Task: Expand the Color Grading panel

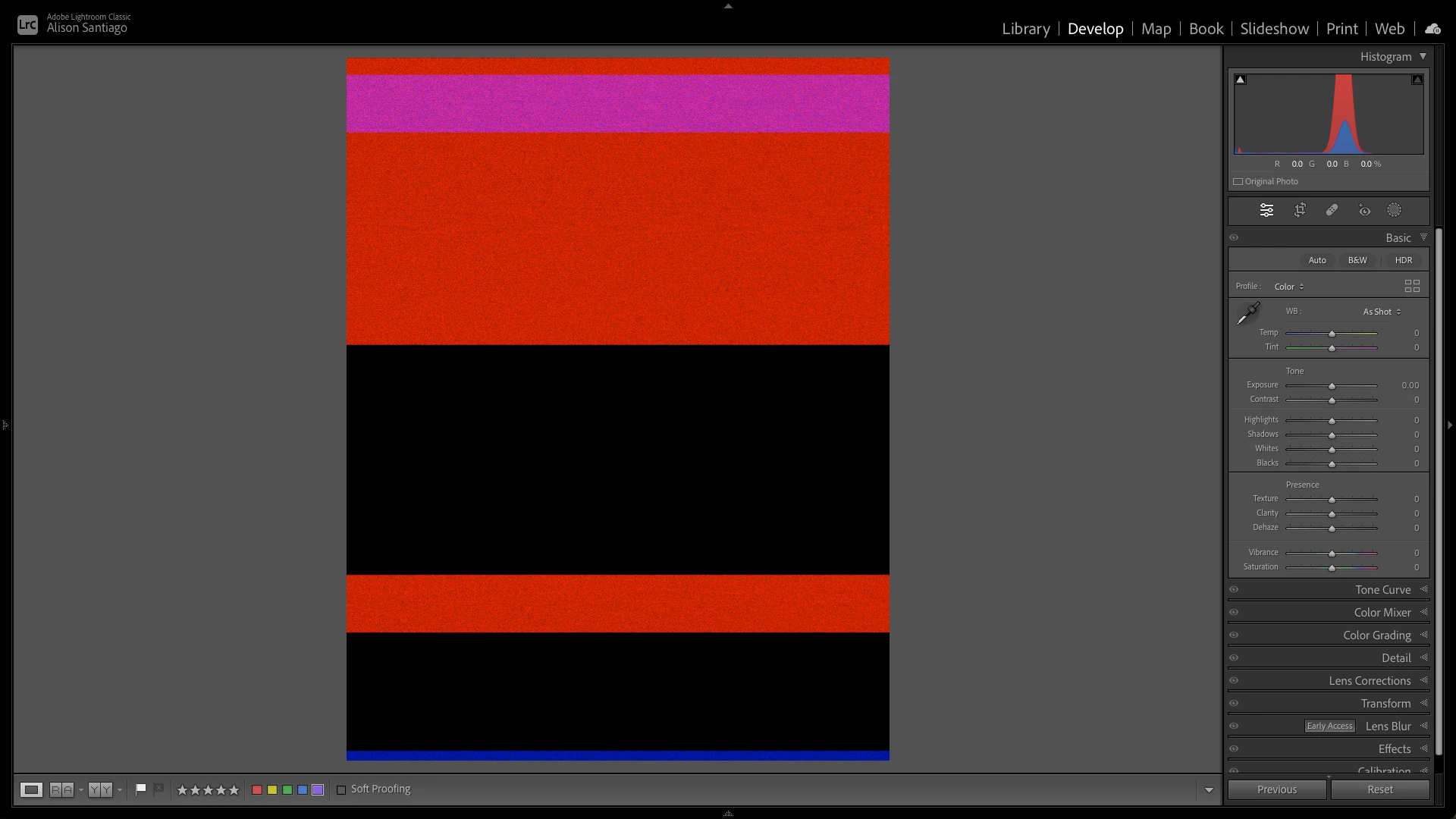Action: pyautogui.click(x=1376, y=635)
